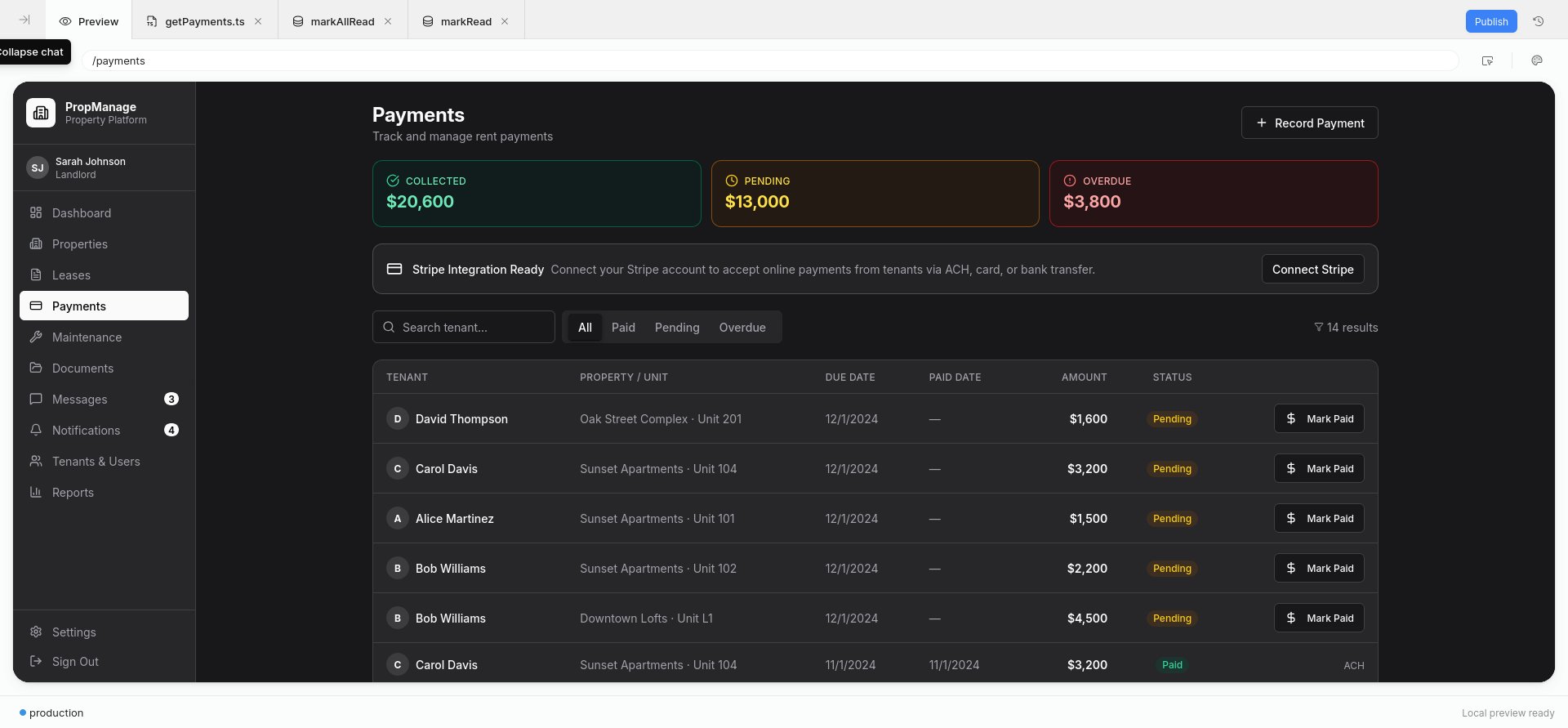Image resolution: width=1568 pixels, height=728 pixels.
Task: Open Payments in sidebar
Action: [x=104, y=306]
